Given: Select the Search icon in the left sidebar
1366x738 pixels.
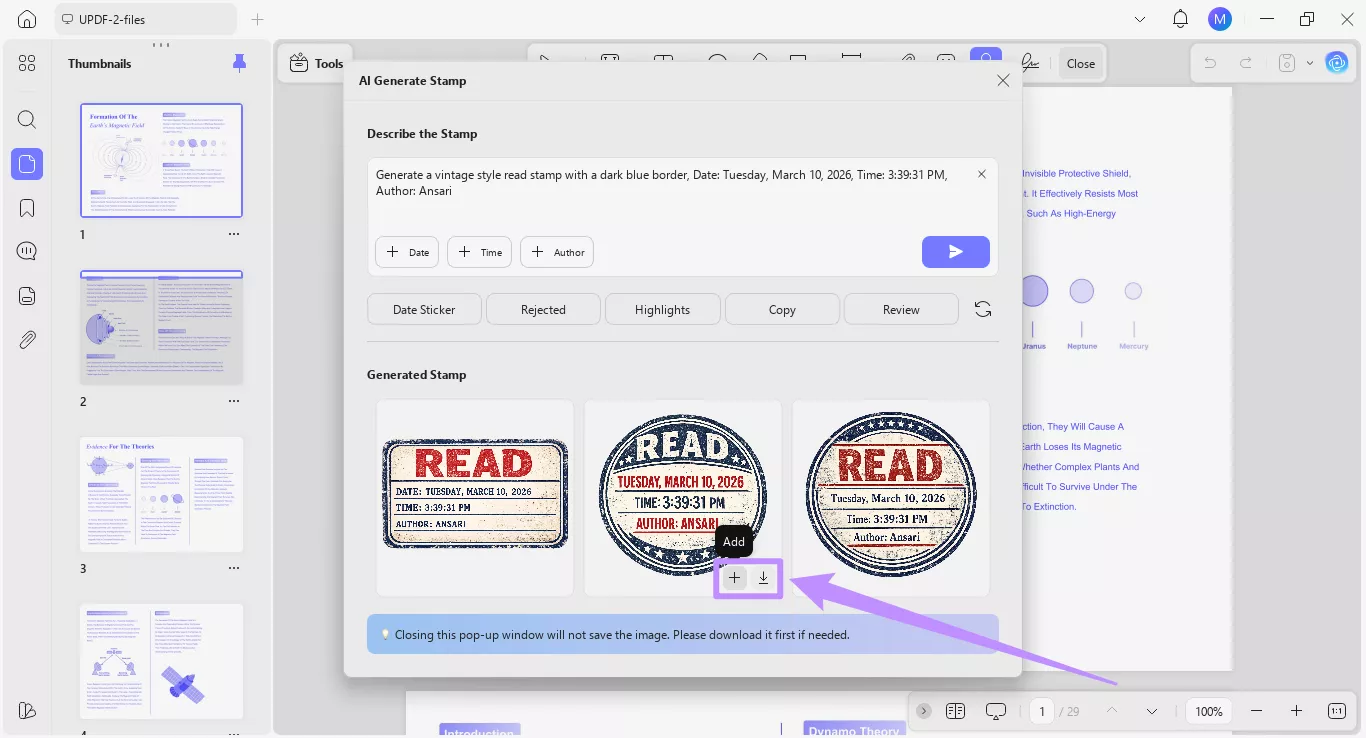Looking at the screenshot, I should [27, 119].
